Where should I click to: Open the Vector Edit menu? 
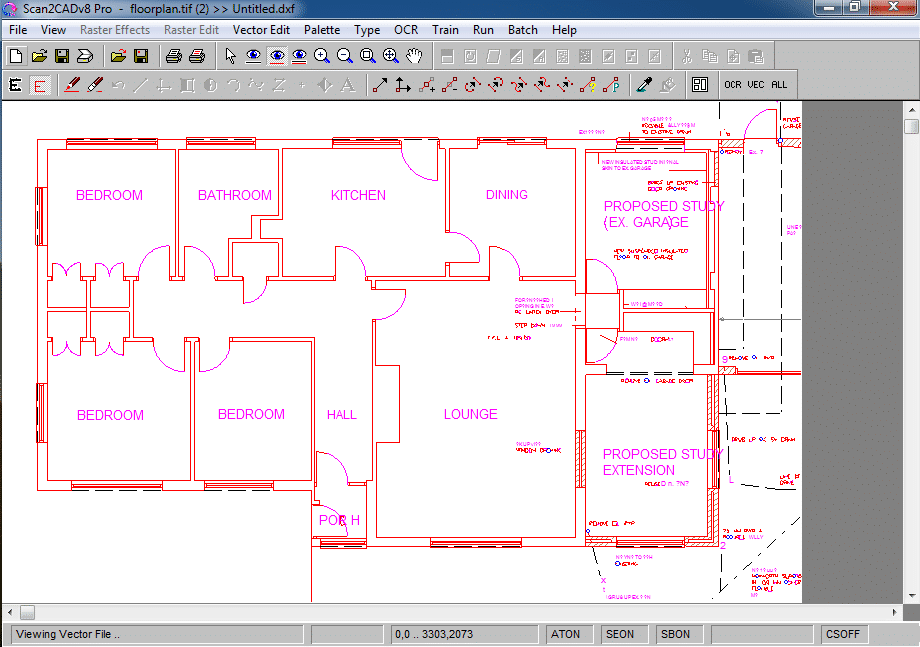tap(261, 30)
